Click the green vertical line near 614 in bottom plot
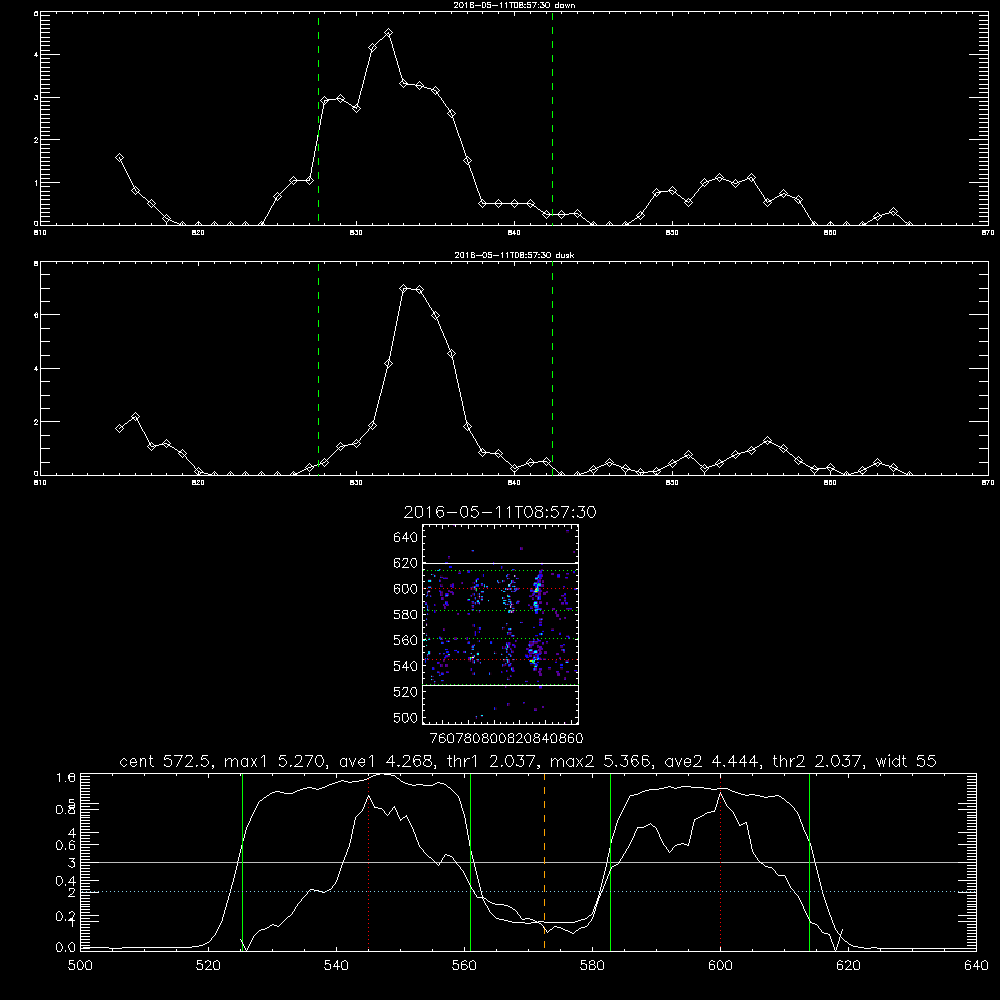This screenshot has height=1000, width=1000. click(x=809, y=862)
